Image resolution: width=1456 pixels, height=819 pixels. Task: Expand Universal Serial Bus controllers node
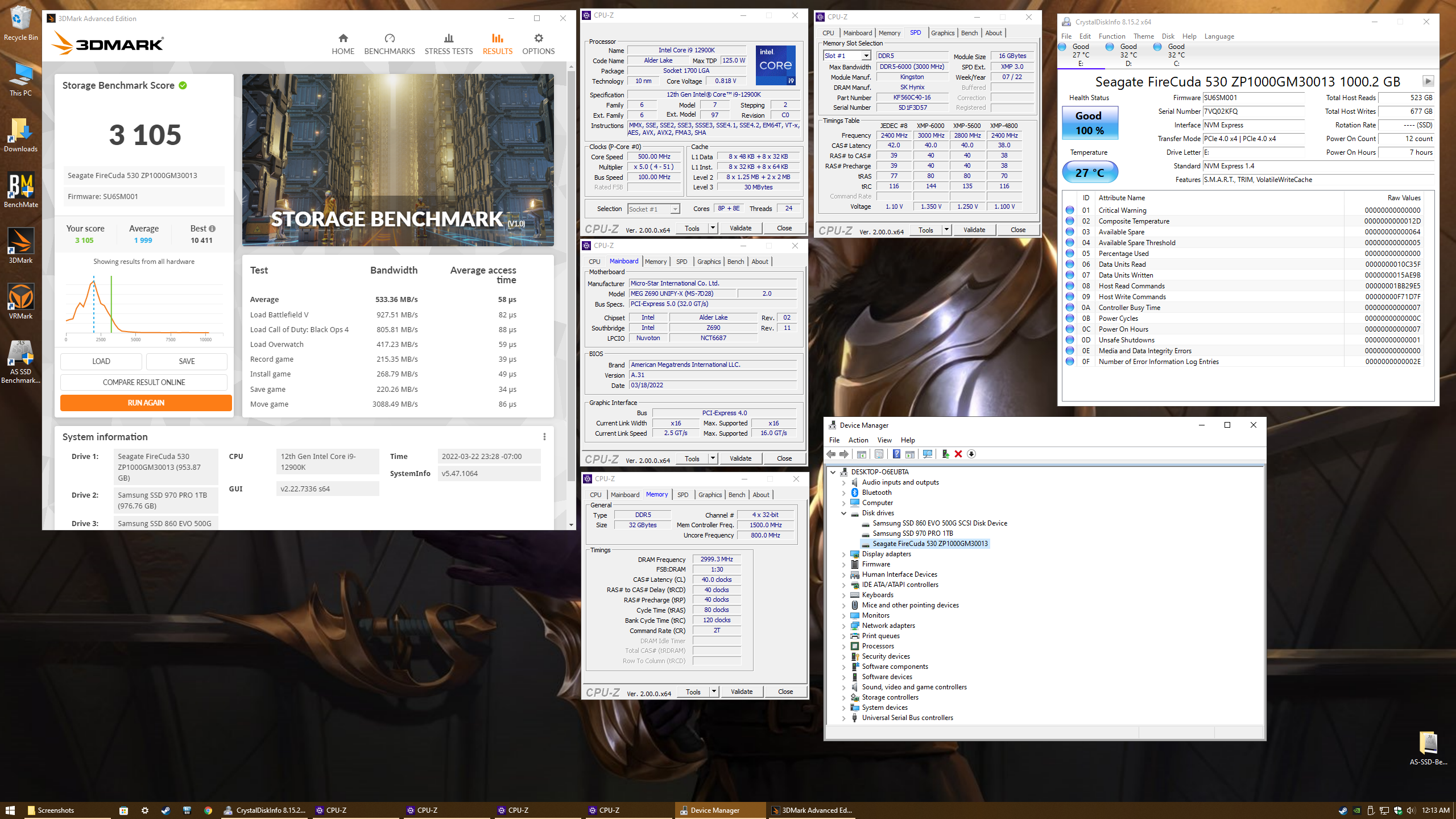(844, 718)
